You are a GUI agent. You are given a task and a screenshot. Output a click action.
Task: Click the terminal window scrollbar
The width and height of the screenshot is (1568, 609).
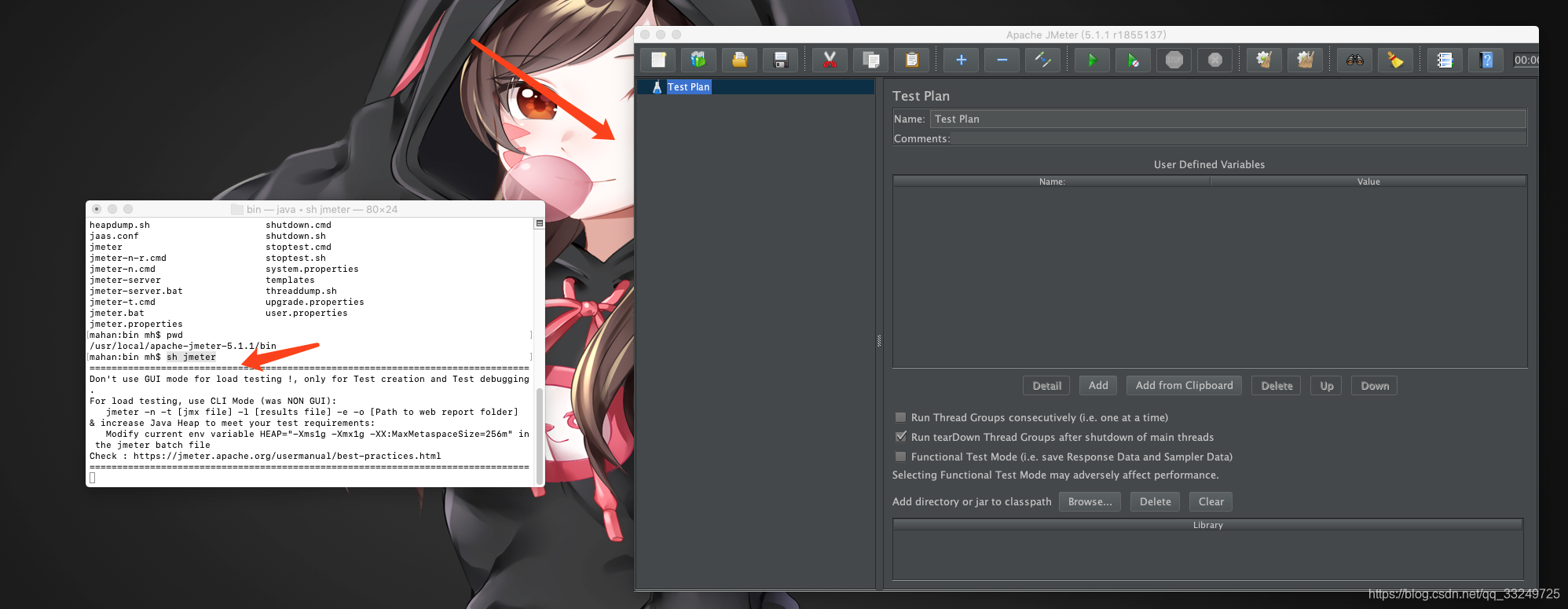coord(540,435)
